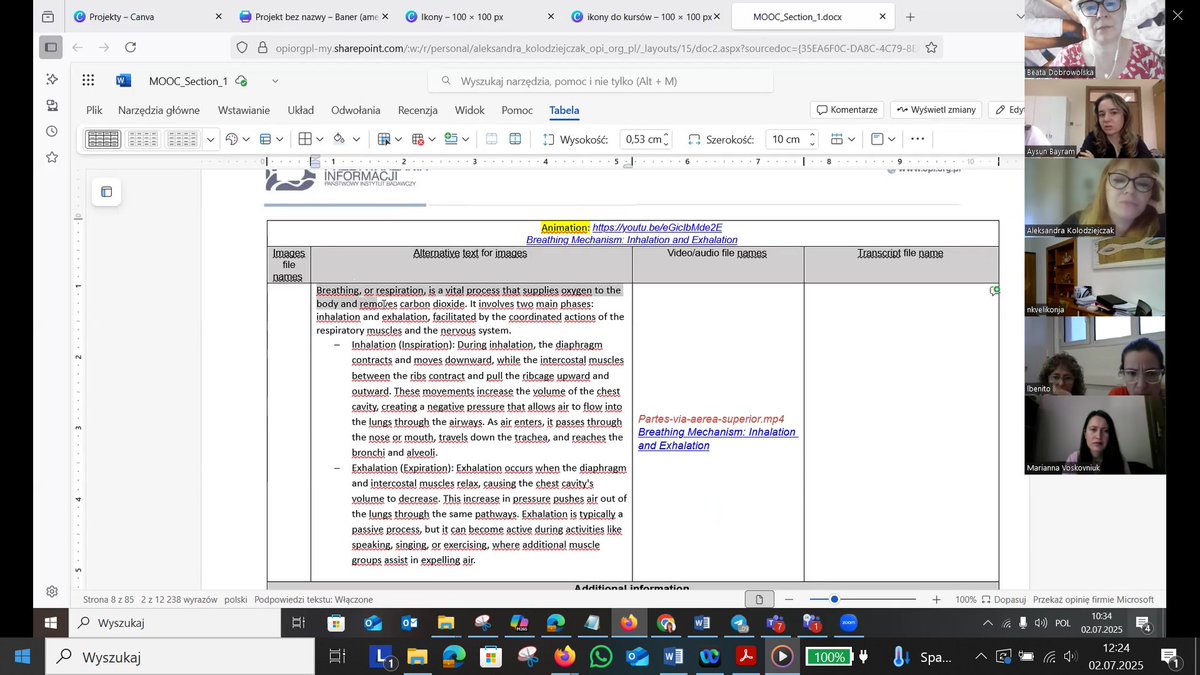Open Adobe Acrobat from the bottom taskbar
1200x675 pixels.
[x=746, y=657]
